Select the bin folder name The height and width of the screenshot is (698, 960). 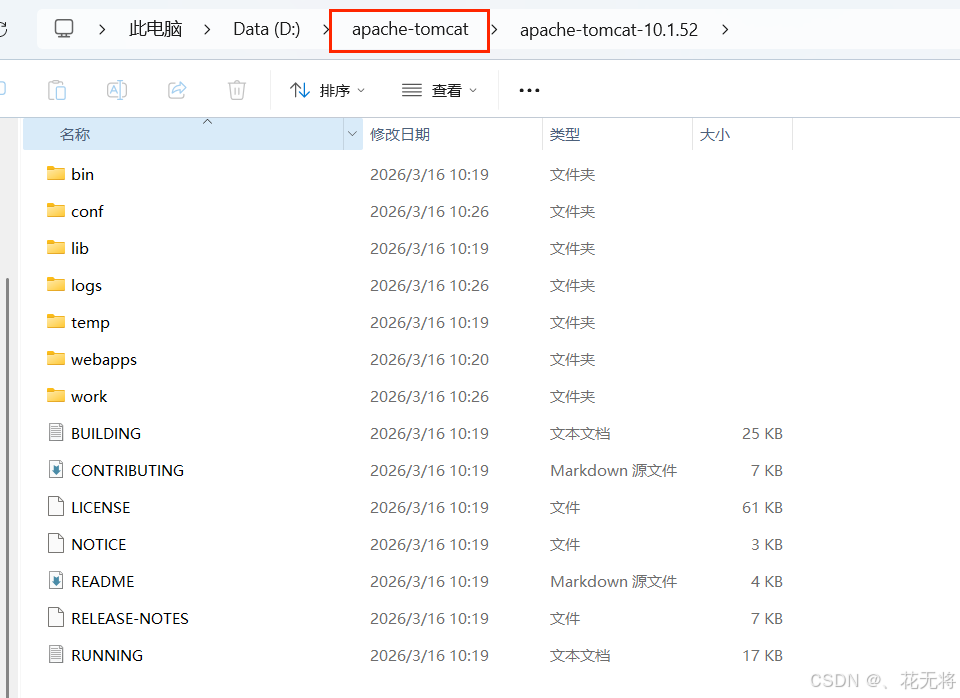[82, 174]
